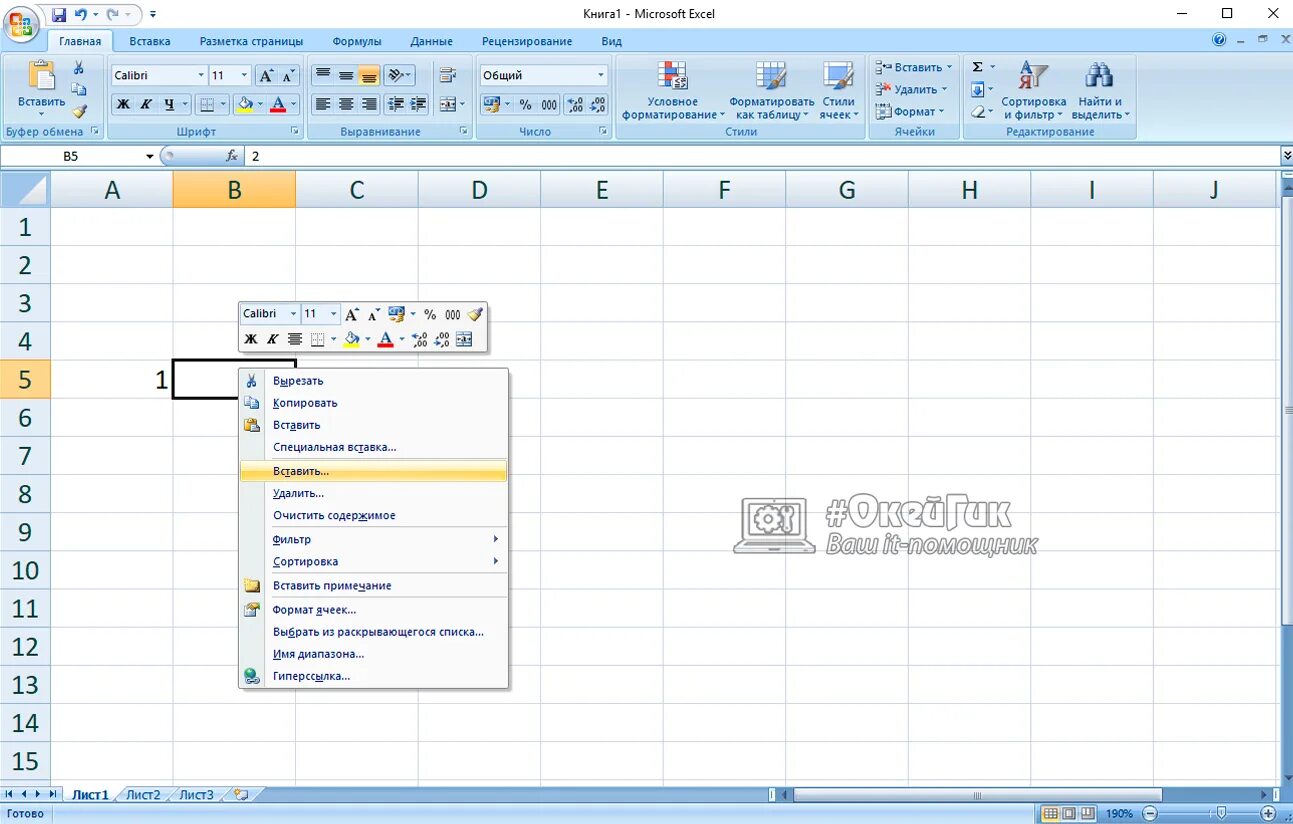
Task: Click the ribbon percent style button
Action: click(x=525, y=104)
